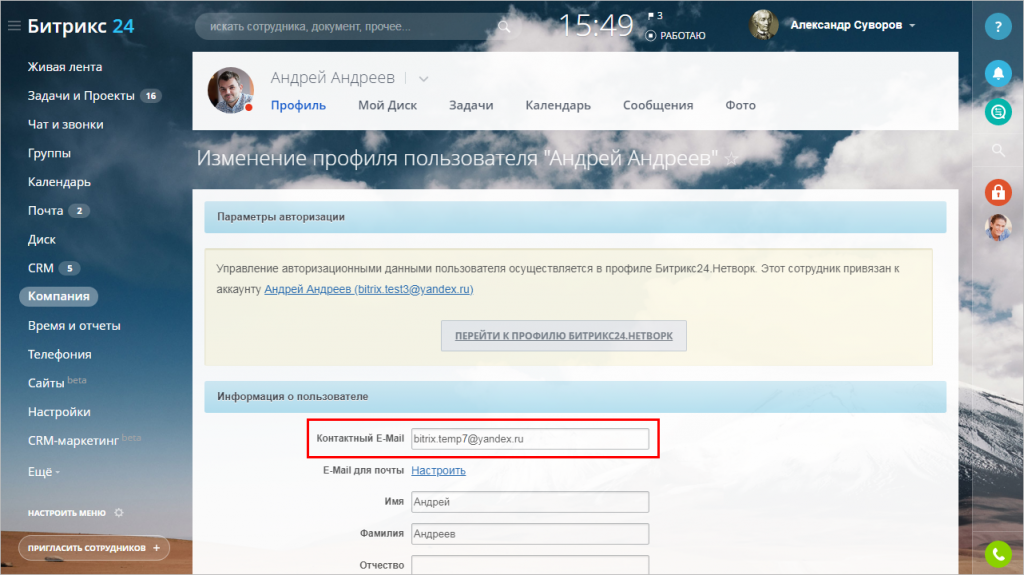
Task: Expand the Александр Суворов user menu
Action: (912, 25)
